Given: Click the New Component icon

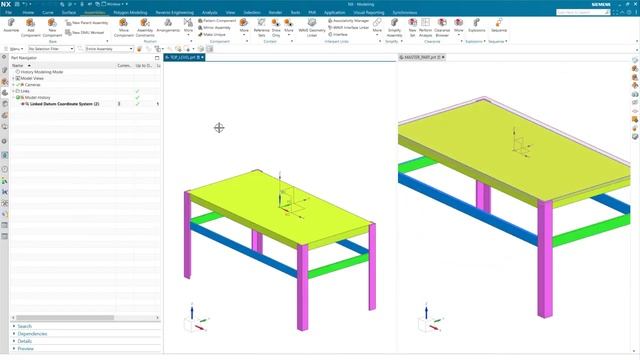Looking at the screenshot, I should tap(52, 23).
